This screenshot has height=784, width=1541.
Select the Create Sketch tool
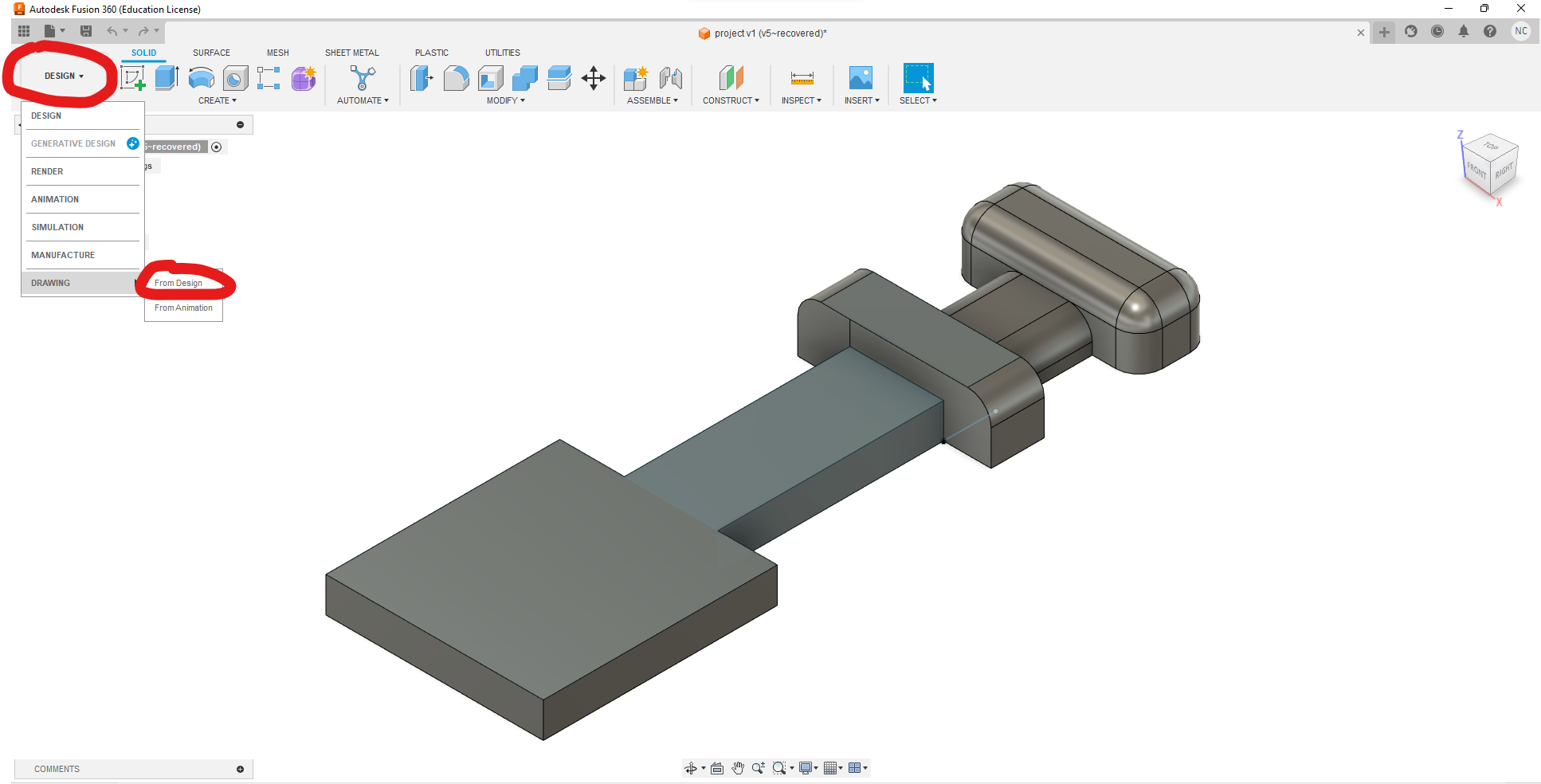tap(133, 78)
